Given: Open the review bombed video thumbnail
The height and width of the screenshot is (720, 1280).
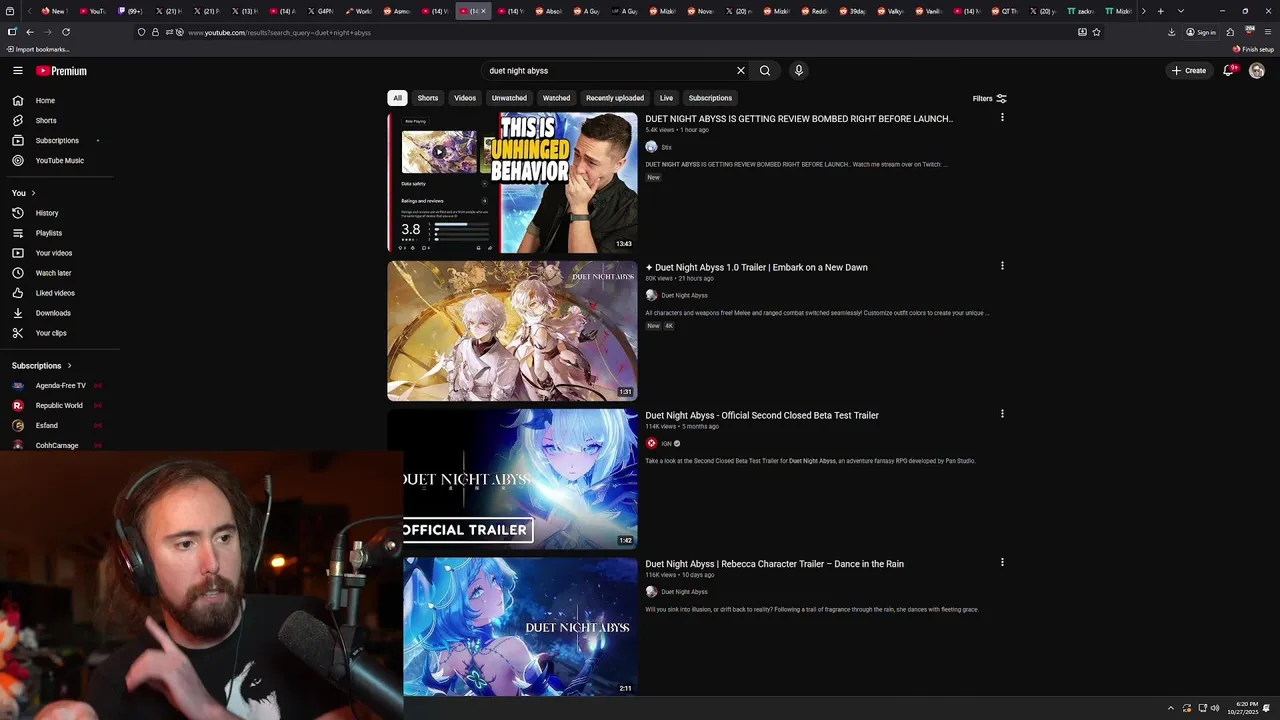Looking at the screenshot, I should 512,182.
